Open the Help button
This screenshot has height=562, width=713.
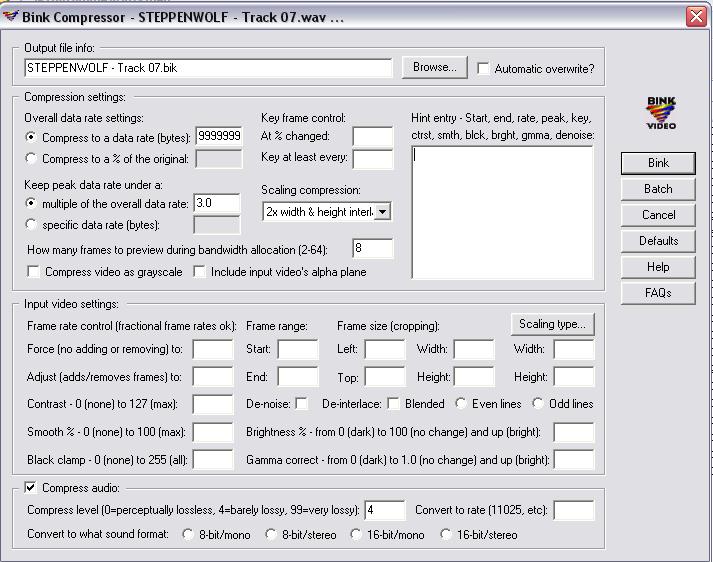point(658,266)
